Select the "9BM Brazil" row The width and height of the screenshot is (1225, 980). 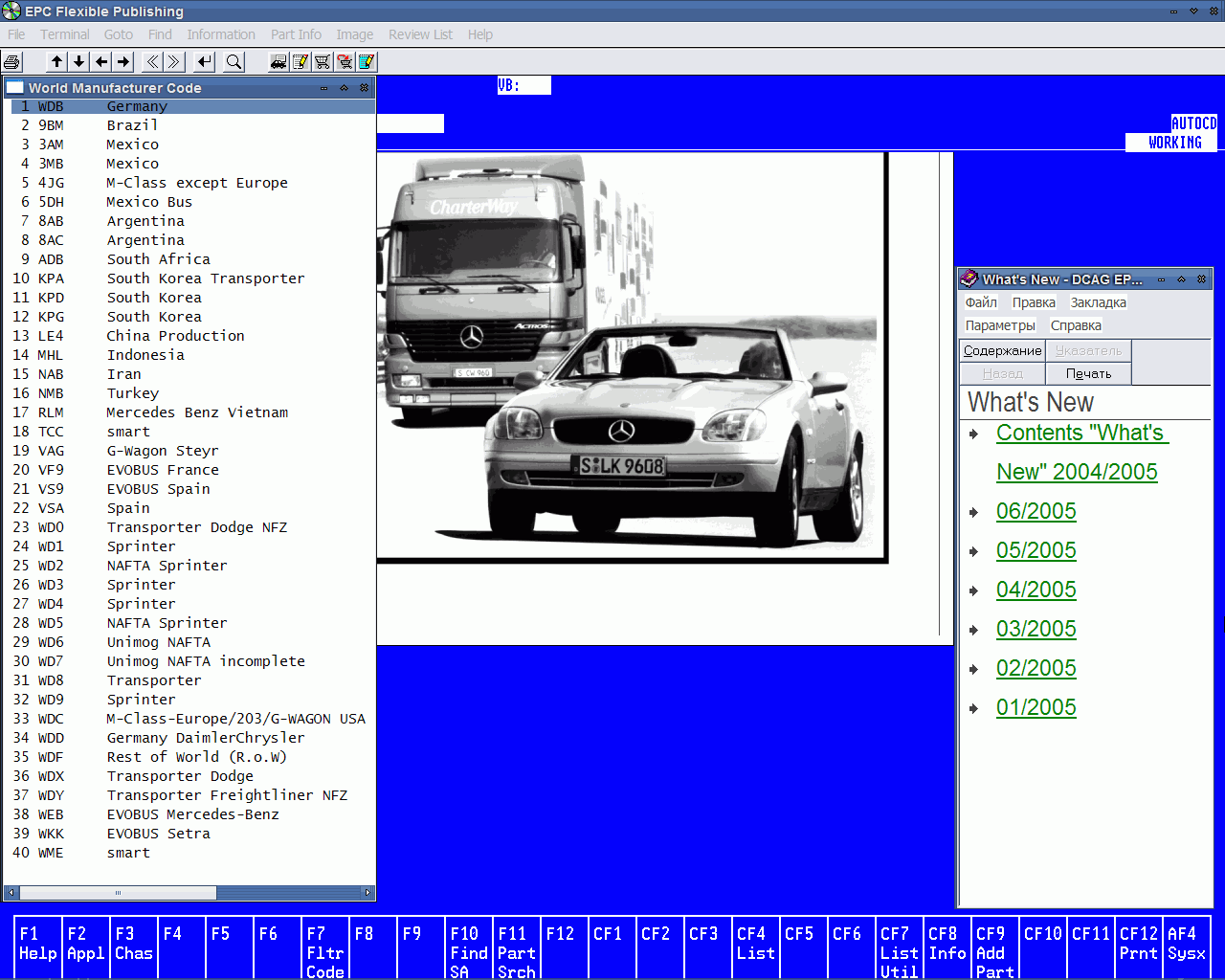point(192,125)
